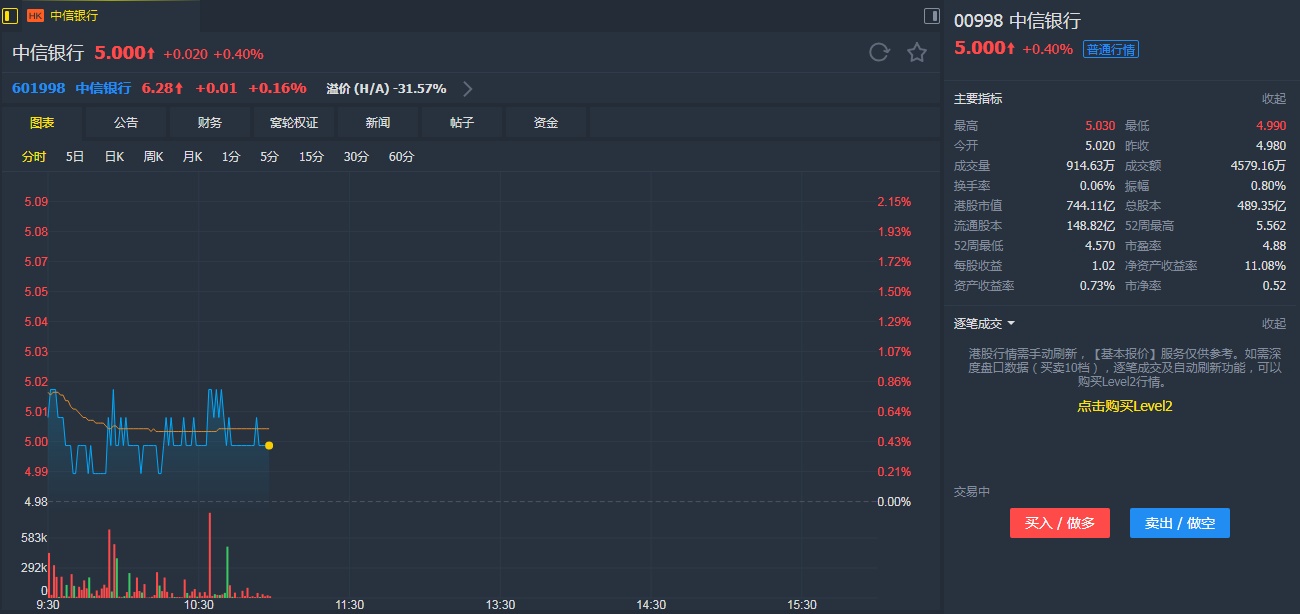Switch to the 60分 chart interval
The width and height of the screenshot is (1300, 614).
401,157
